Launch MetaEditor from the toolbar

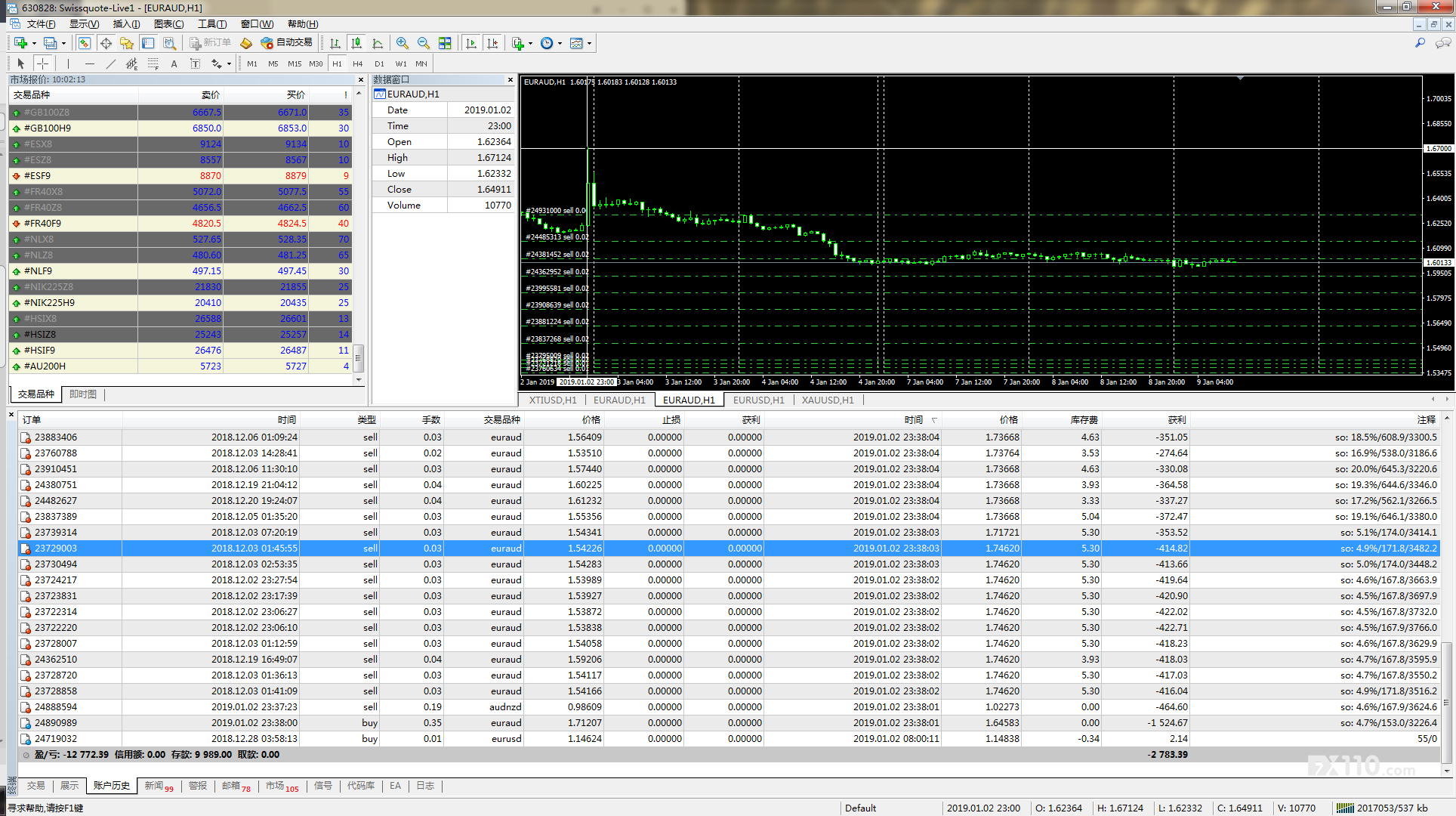click(x=246, y=43)
